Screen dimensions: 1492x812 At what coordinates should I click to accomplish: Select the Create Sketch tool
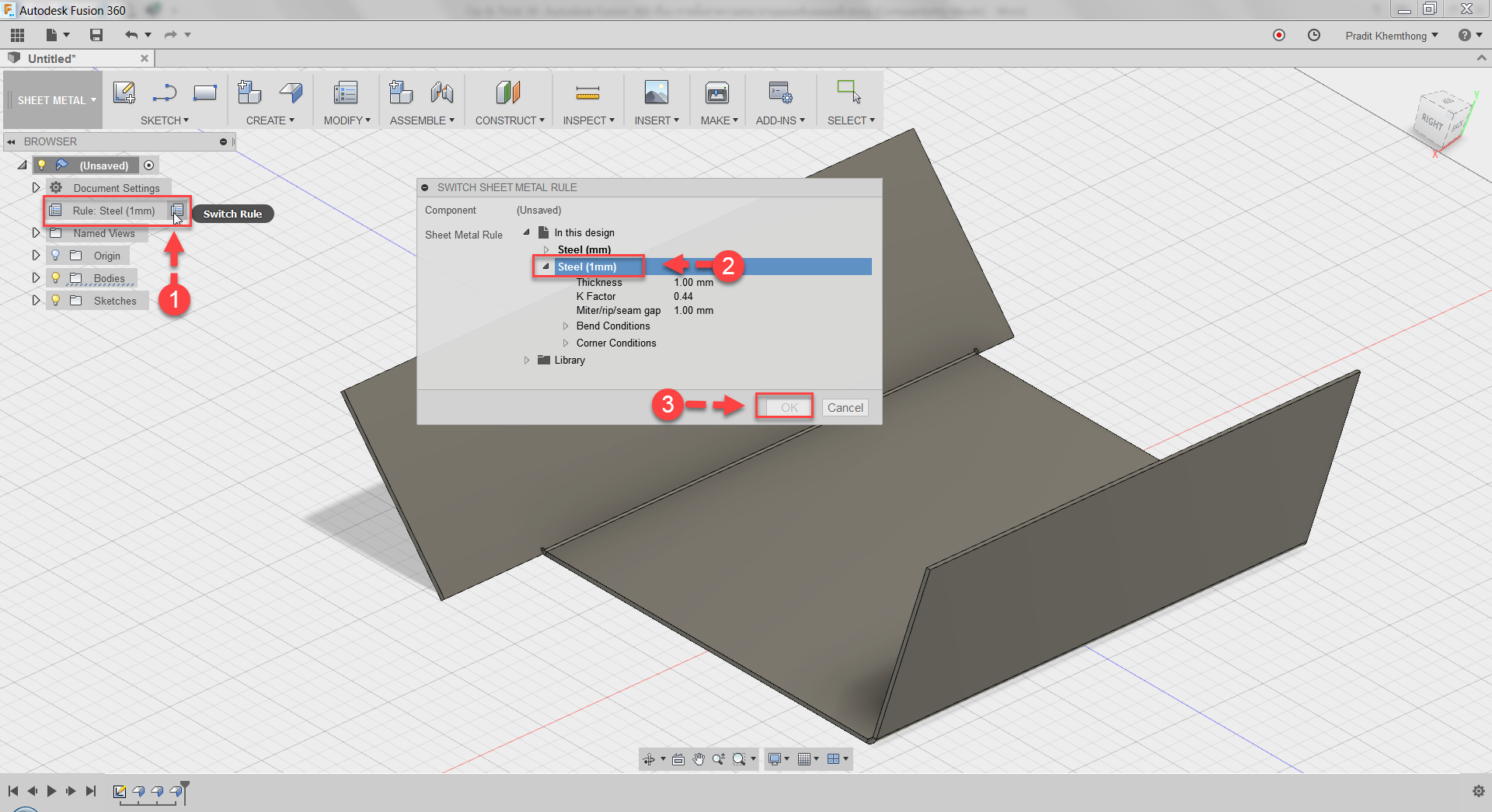click(124, 92)
